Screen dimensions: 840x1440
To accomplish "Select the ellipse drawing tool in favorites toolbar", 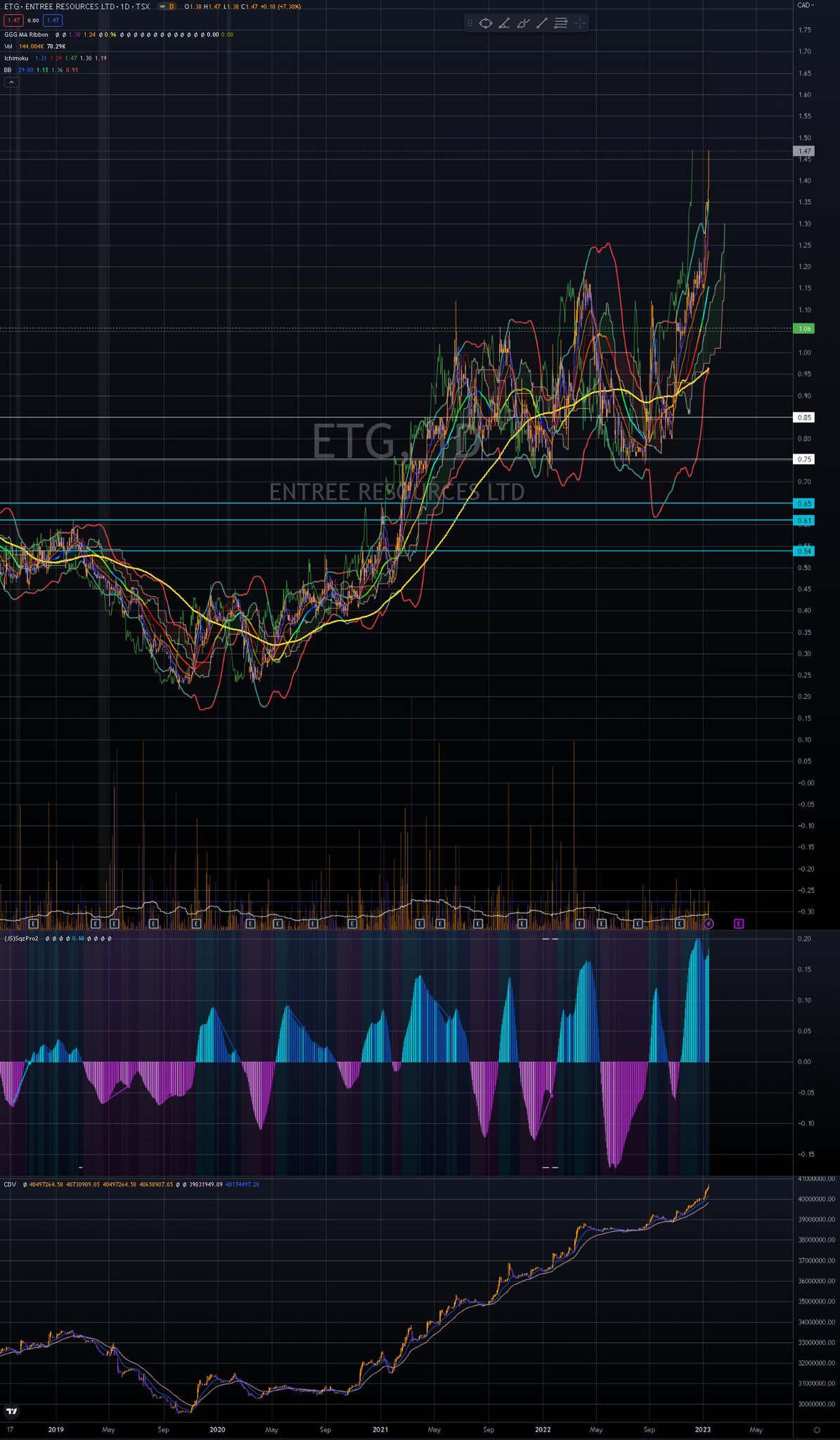I will (485, 23).
